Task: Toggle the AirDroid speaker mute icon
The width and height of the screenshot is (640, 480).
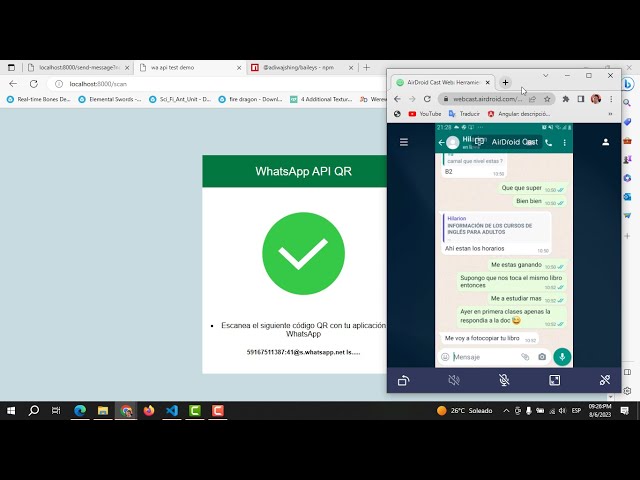Action: 454,380
